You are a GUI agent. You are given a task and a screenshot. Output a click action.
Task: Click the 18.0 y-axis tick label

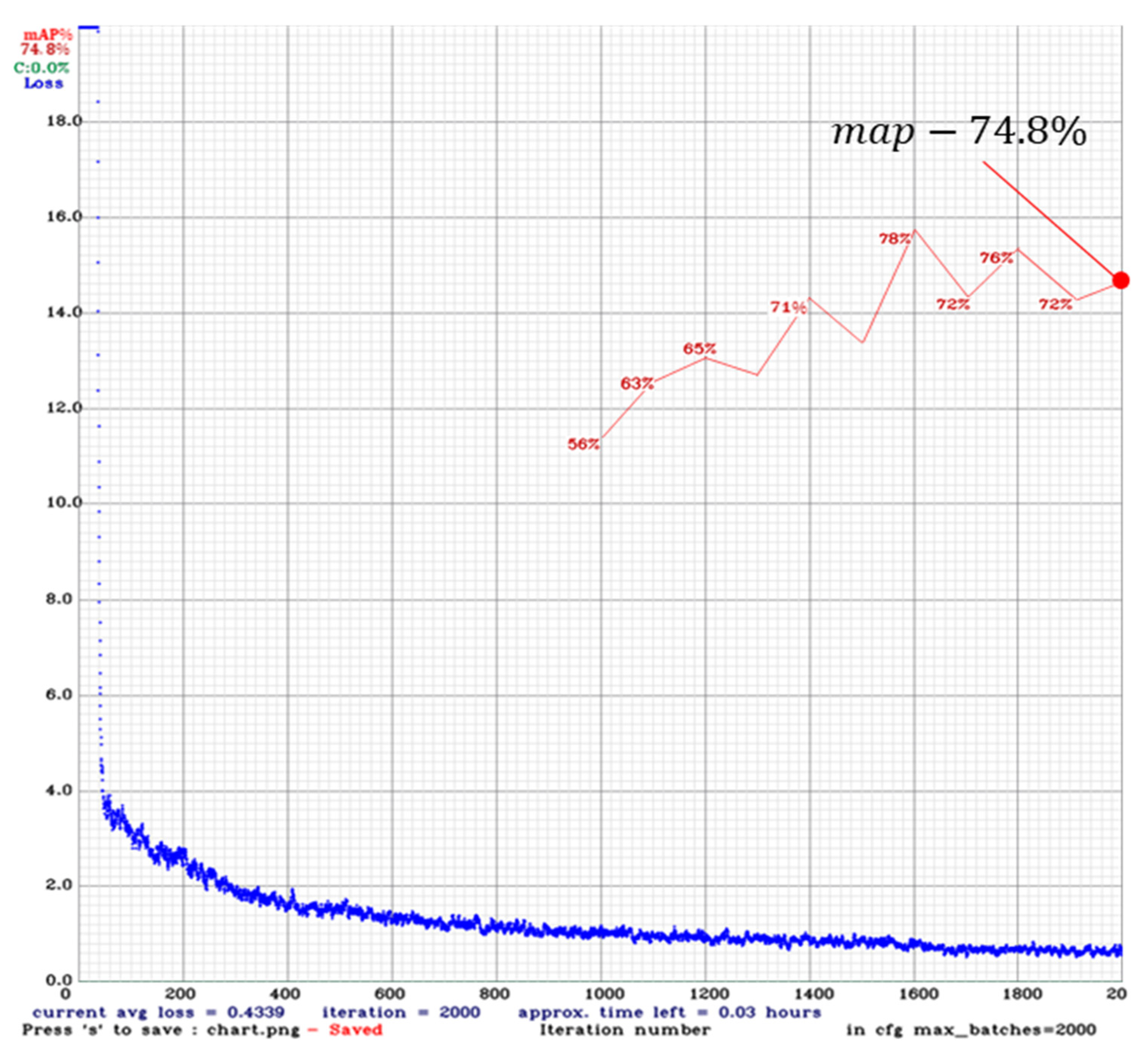click(x=64, y=121)
